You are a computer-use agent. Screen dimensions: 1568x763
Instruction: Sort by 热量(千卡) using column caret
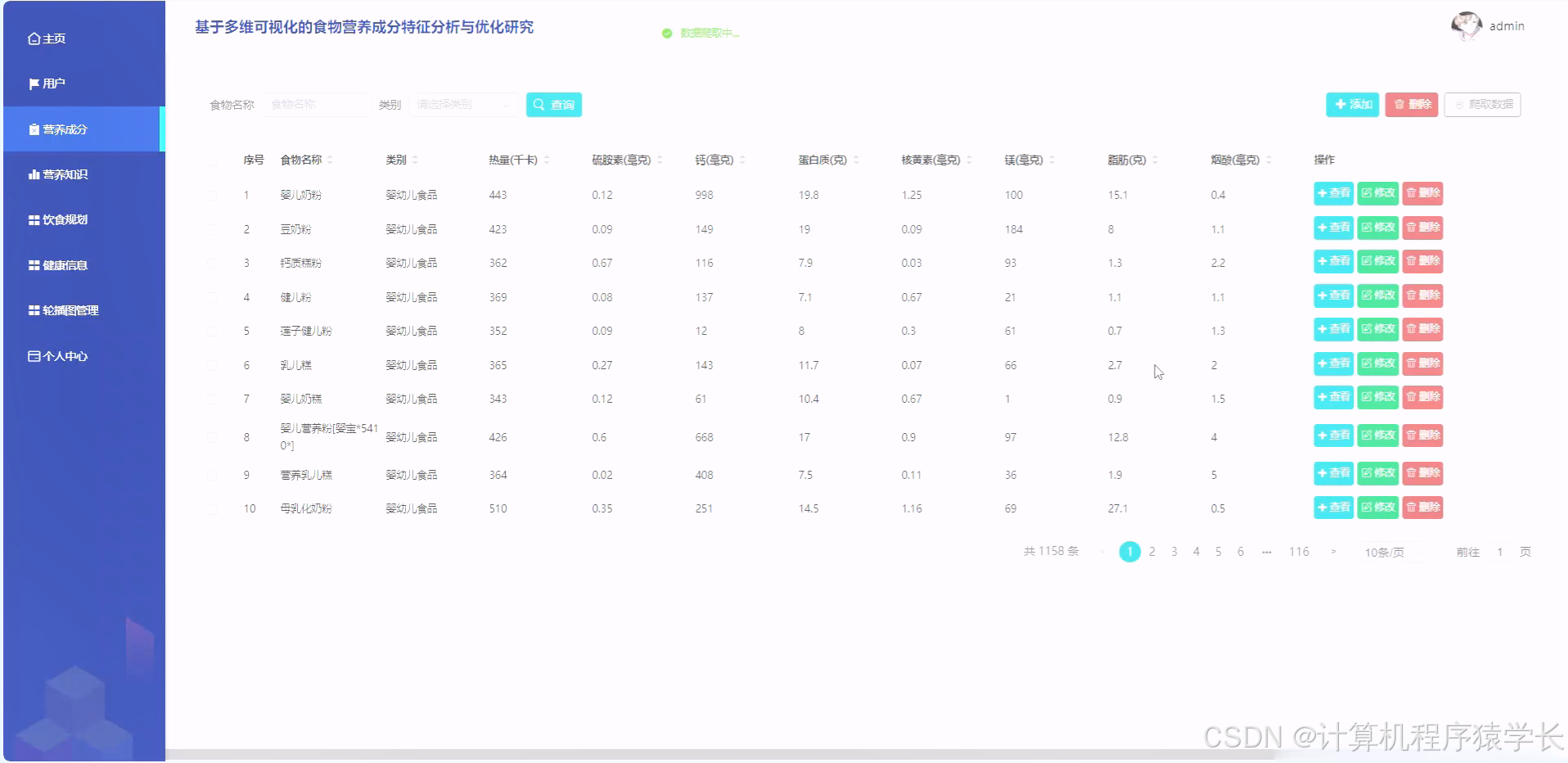click(549, 160)
